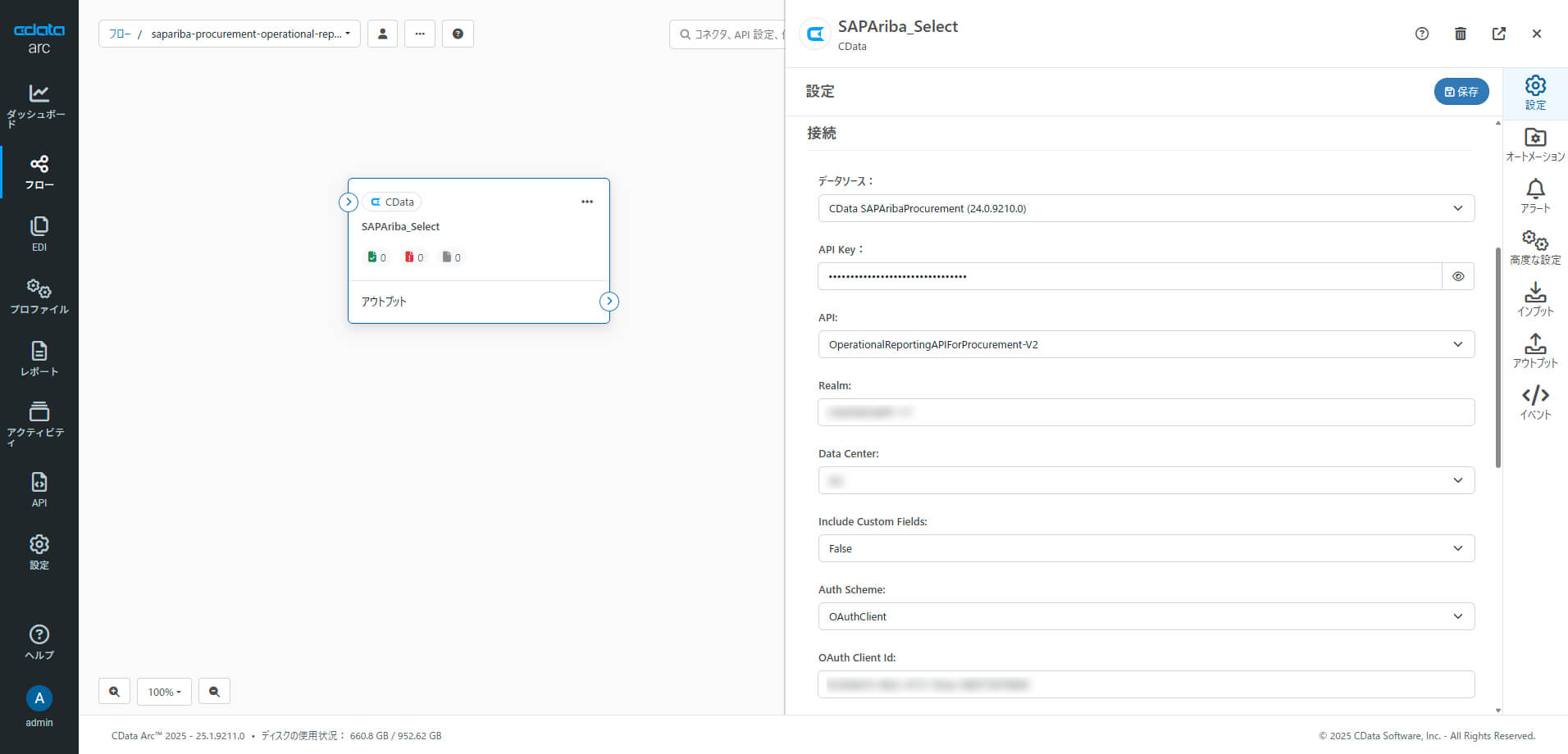Click the admin user avatar
The image size is (1568, 754).
39,698
